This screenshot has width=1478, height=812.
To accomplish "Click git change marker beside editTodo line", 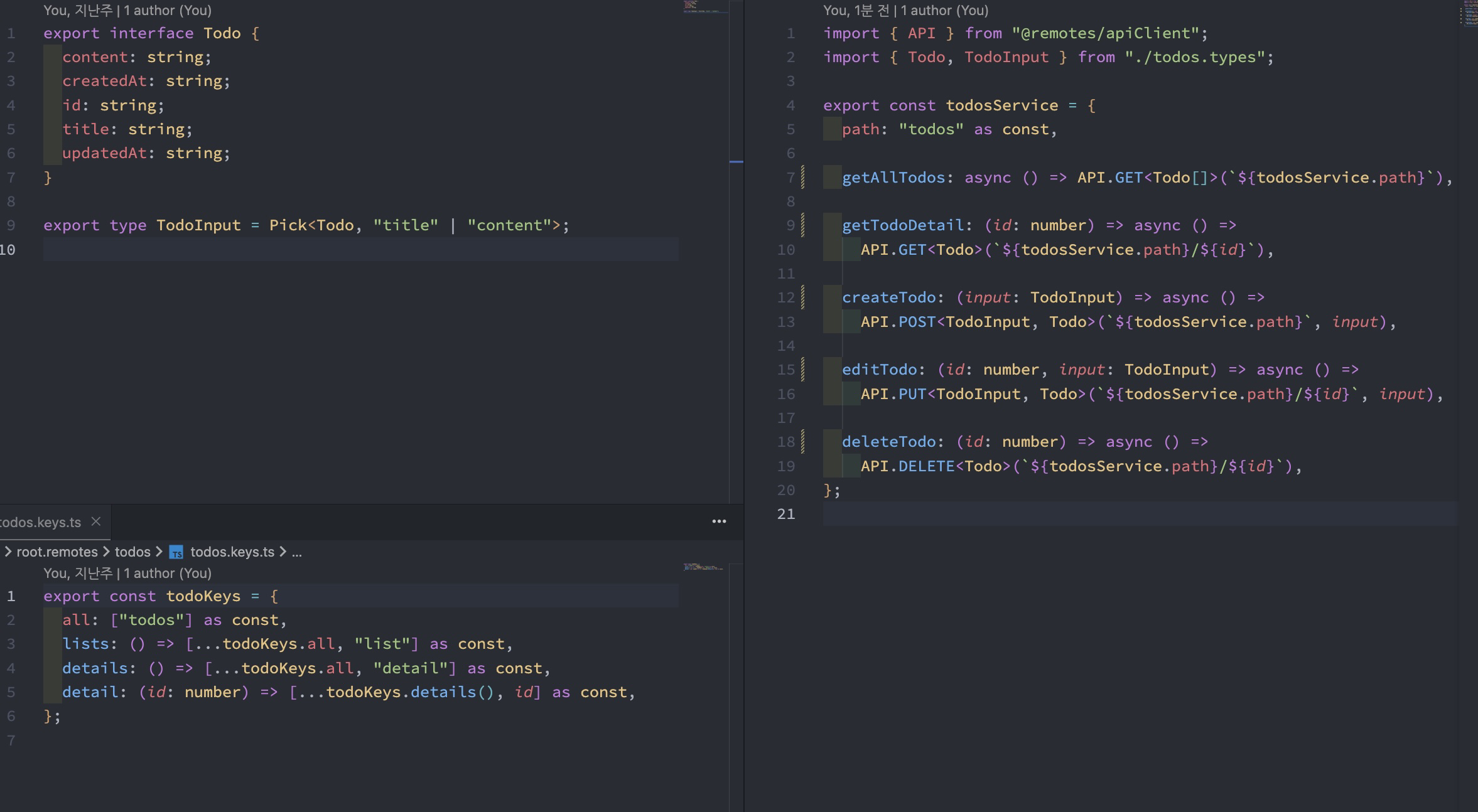I will (803, 370).
